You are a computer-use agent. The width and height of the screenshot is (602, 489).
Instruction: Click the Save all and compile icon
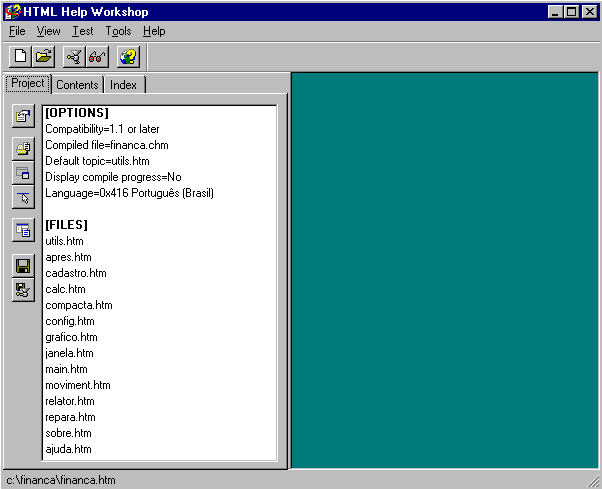(23, 290)
